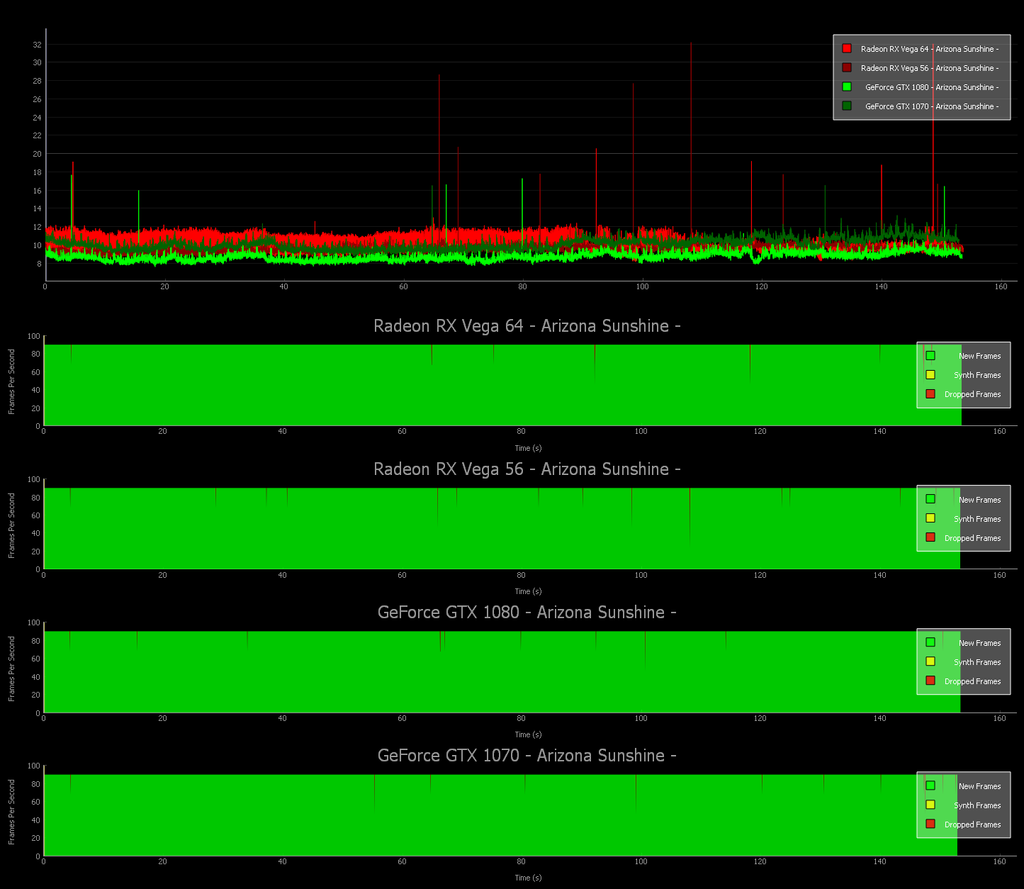The width and height of the screenshot is (1024, 889).
Task: Click 'New Frames' label in GTX 1070 legend
Action: pos(980,786)
